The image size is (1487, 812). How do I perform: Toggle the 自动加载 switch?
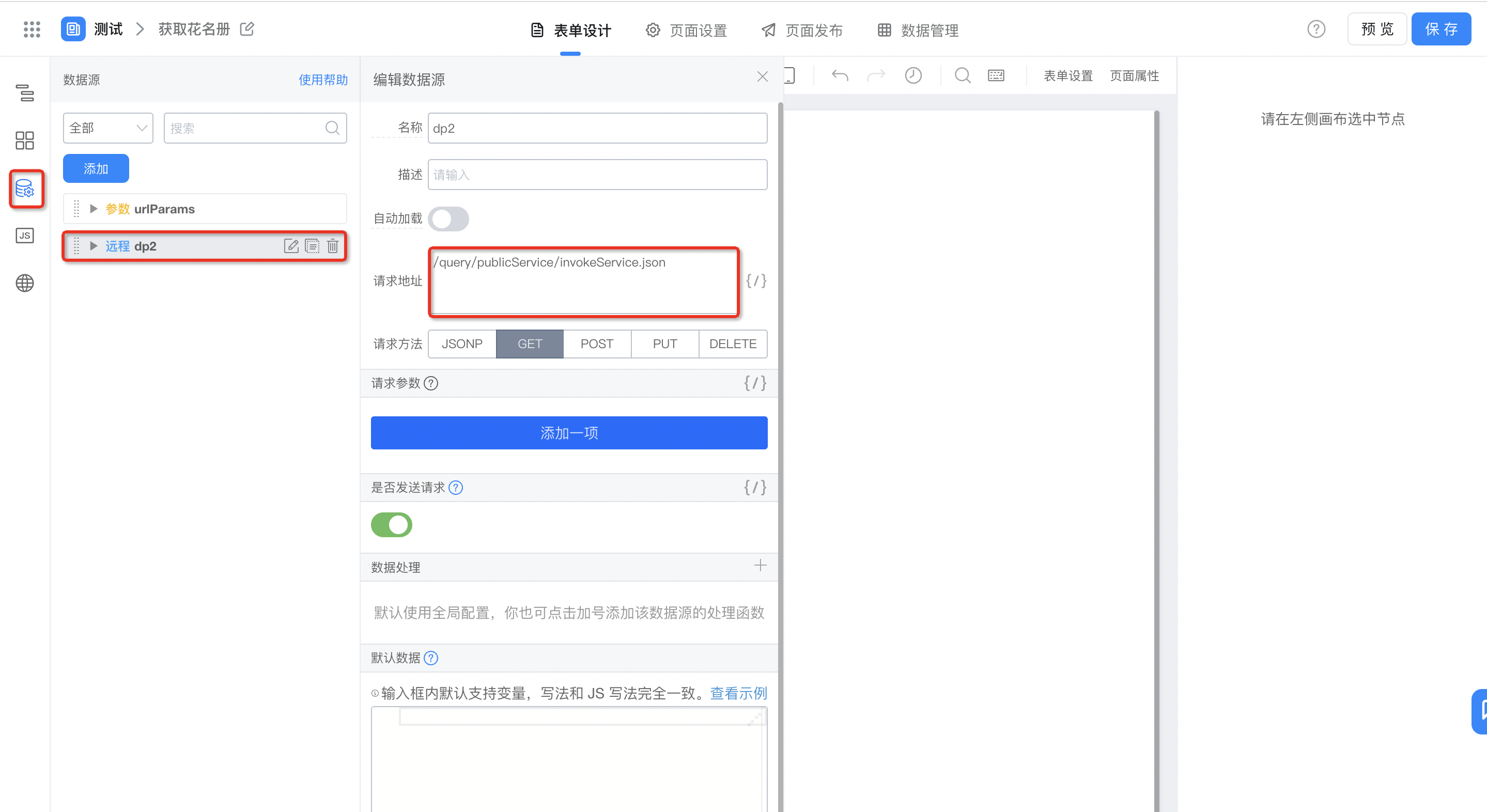click(x=448, y=218)
